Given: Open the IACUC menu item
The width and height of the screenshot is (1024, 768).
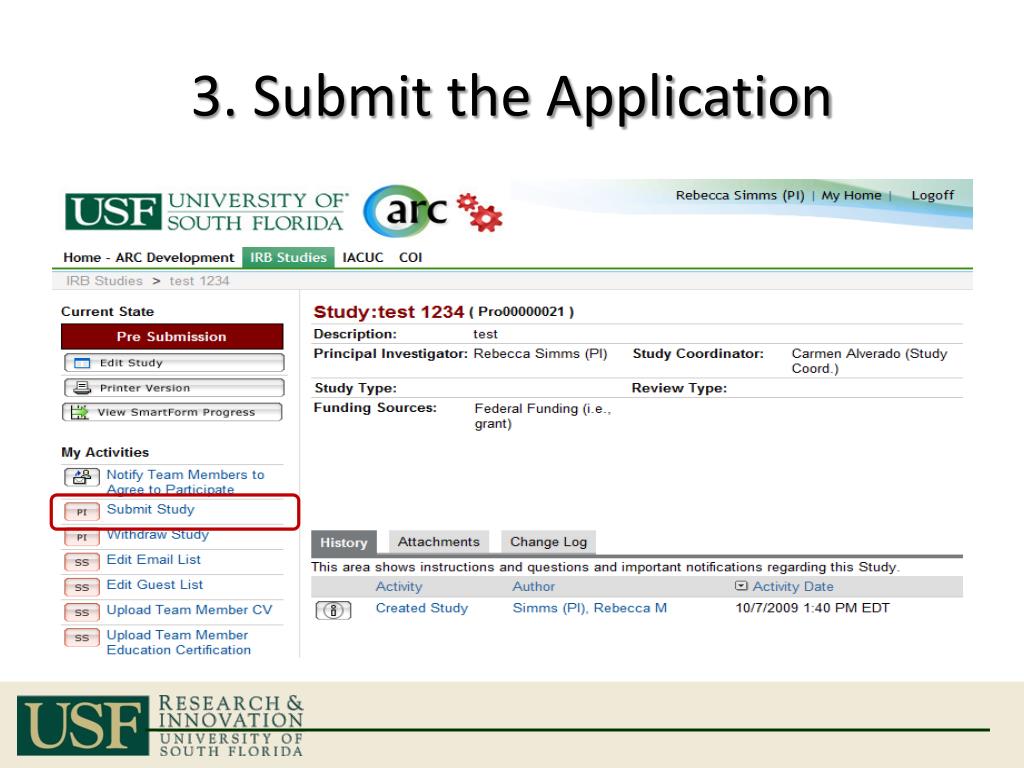Looking at the screenshot, I should pyautogui.click(x=363, y=257).
